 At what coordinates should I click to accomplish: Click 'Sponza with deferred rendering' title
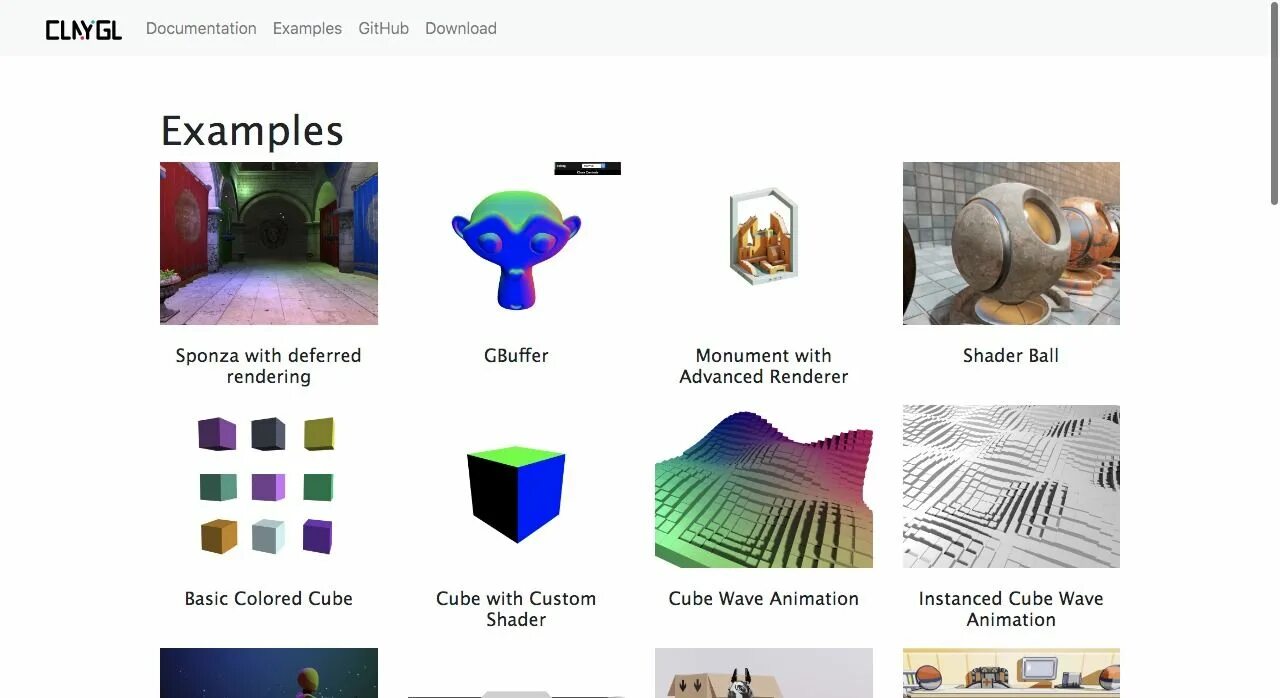point(269,366)
